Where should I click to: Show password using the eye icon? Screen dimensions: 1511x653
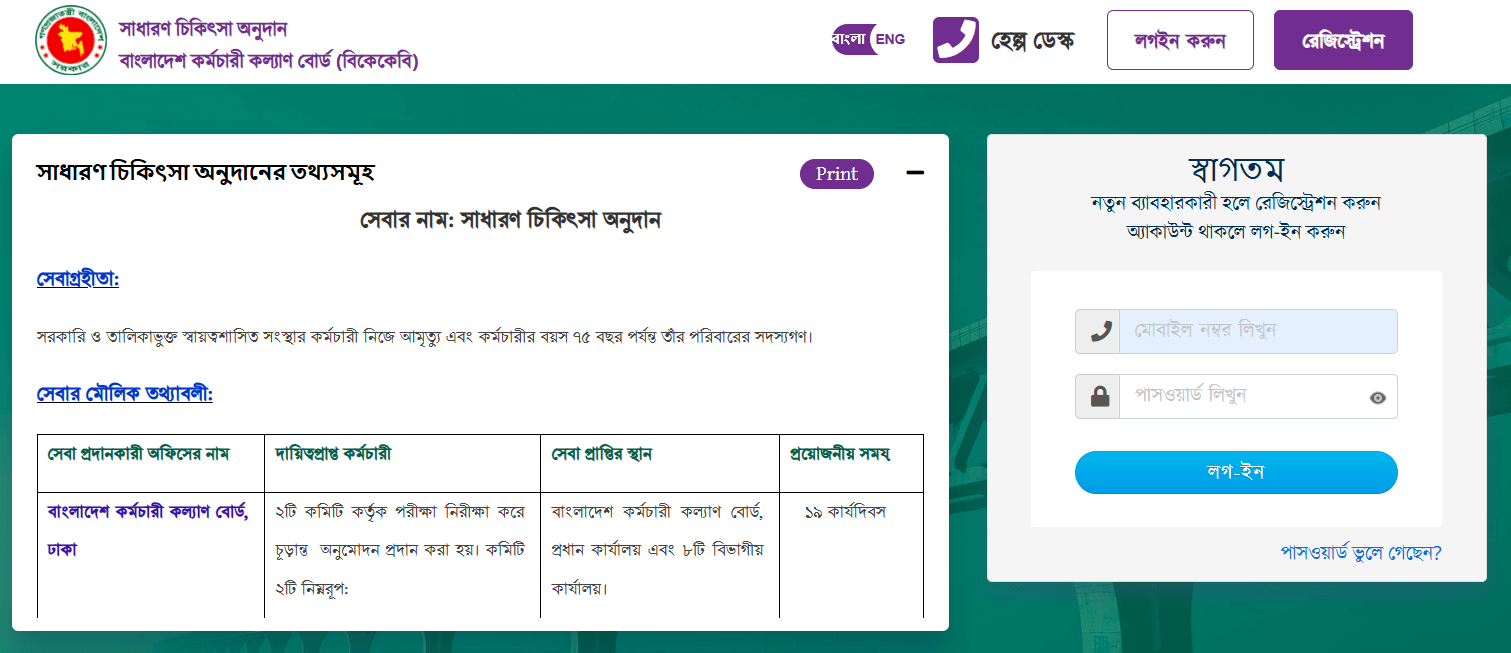pos(1377,398)
